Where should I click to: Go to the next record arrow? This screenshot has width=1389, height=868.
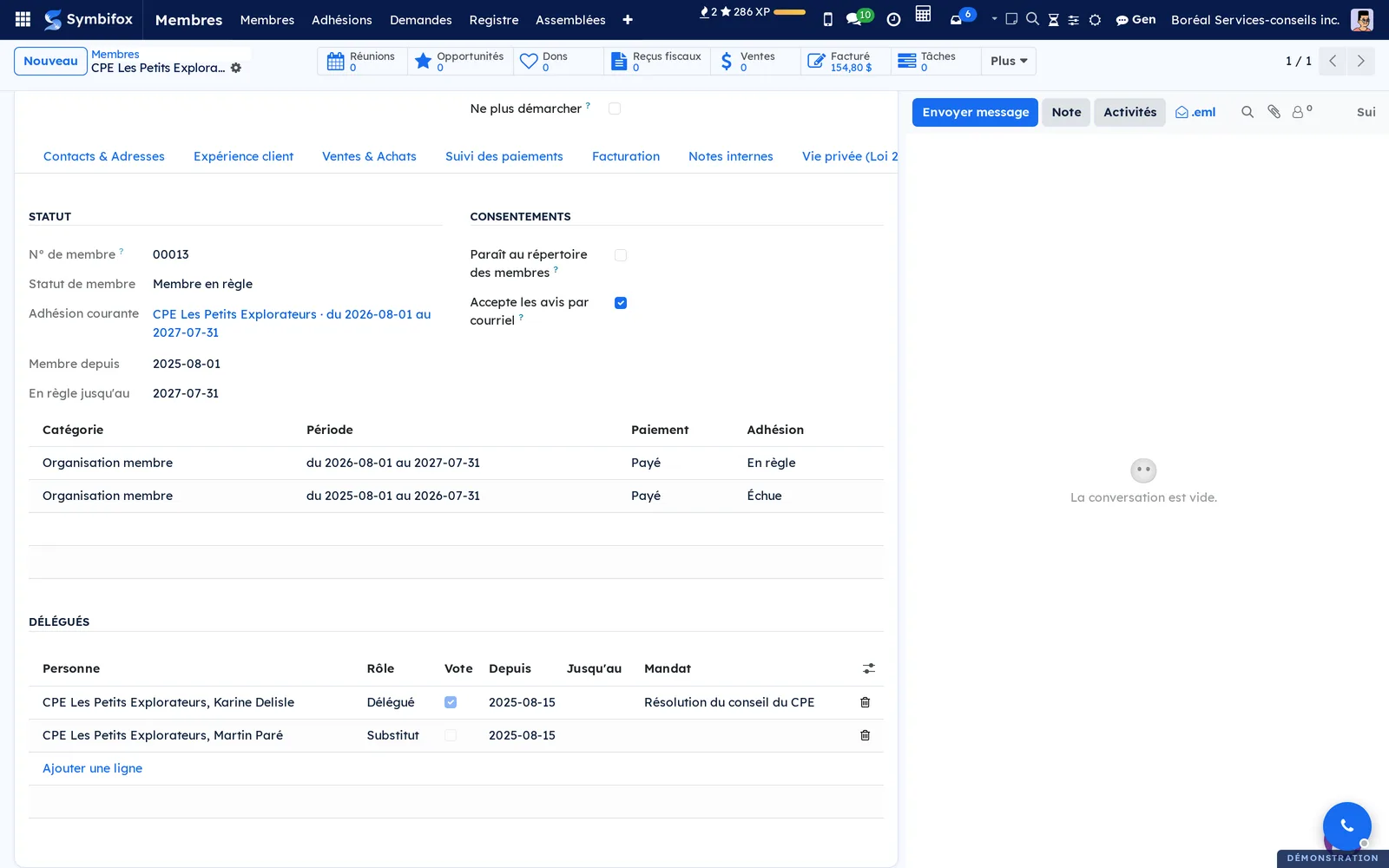1360,61
